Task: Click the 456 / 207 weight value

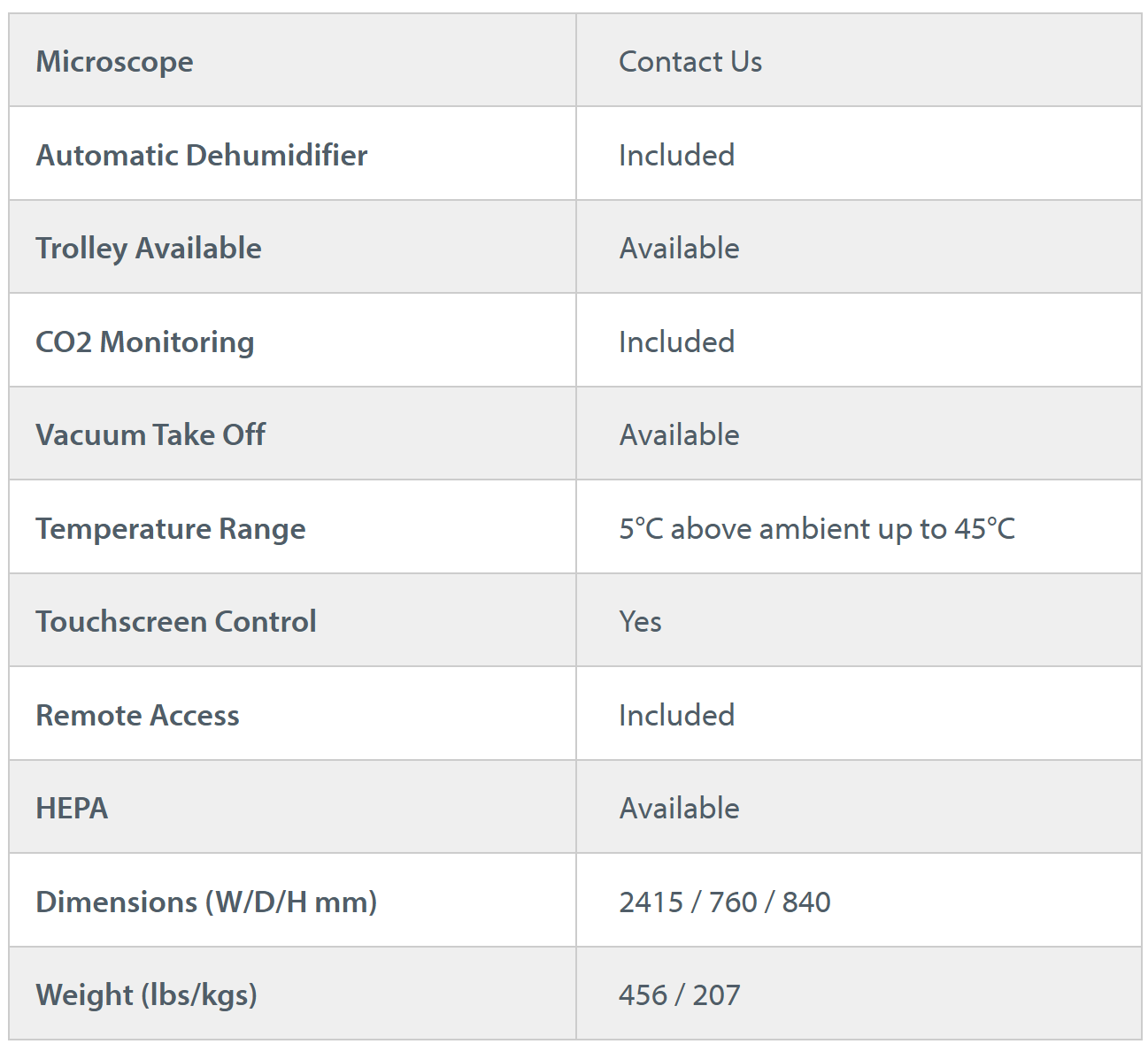Action: coord(679,995)
